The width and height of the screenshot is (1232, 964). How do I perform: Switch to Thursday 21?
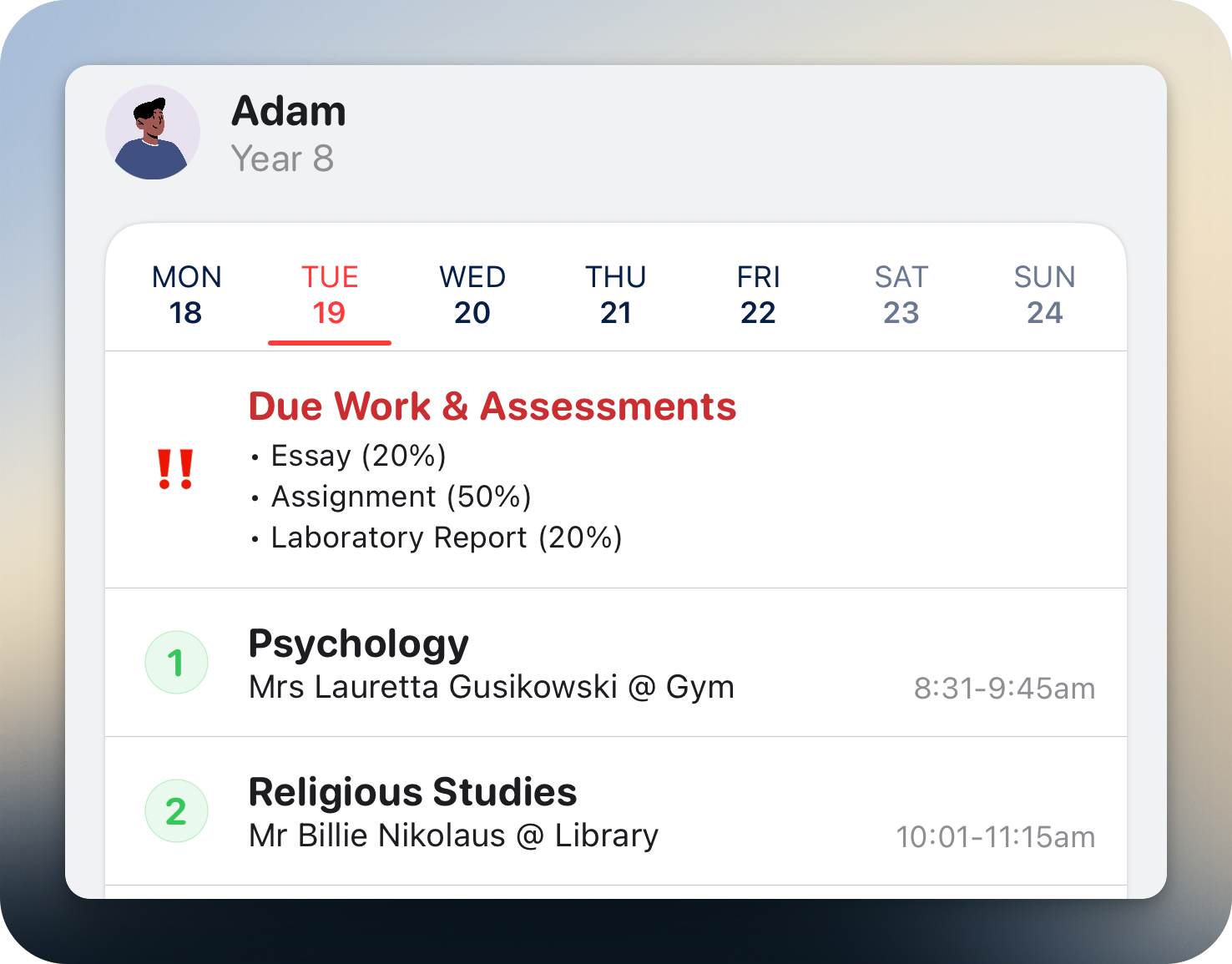616,295
